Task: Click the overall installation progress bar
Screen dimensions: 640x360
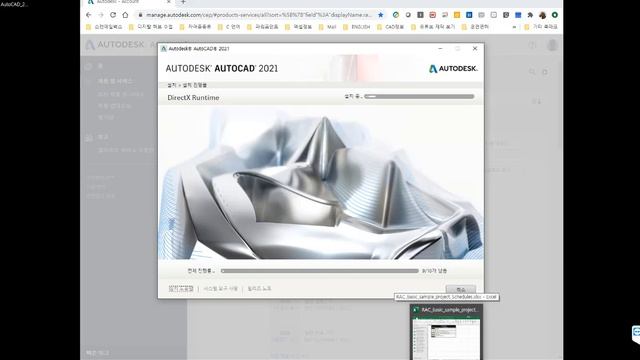Action: (320, 271)
